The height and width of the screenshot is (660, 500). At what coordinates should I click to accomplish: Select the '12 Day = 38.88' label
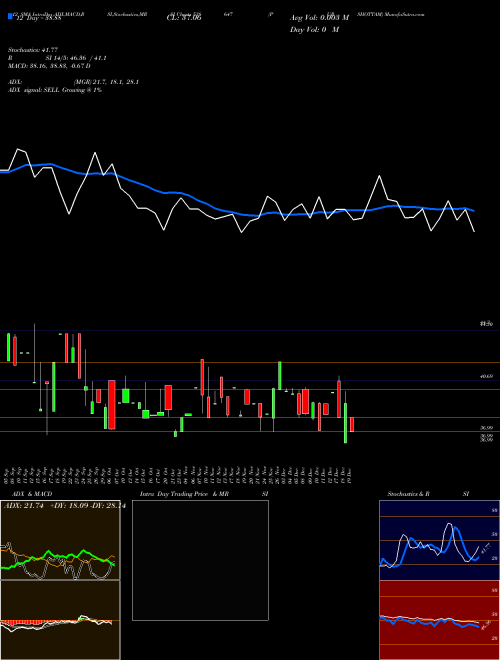coord(37,18)
